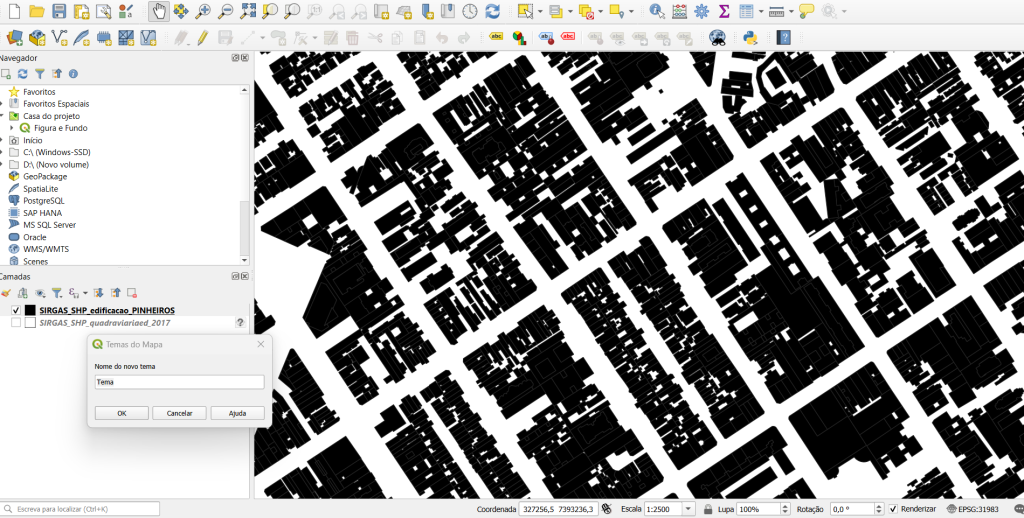Adjust the Rotação spinner arrows

click(x=879, y=509)
